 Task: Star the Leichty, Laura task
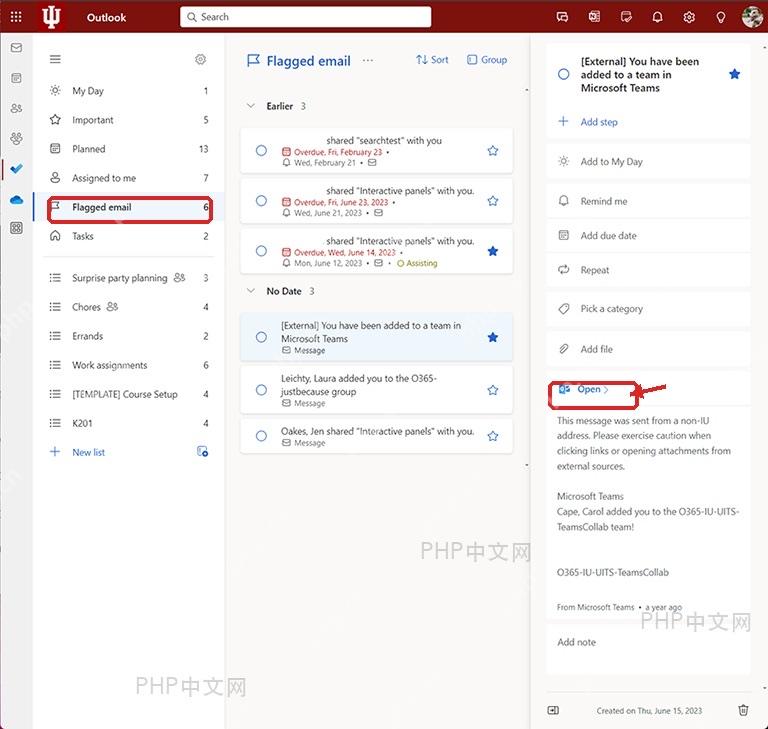click(493, 390)
